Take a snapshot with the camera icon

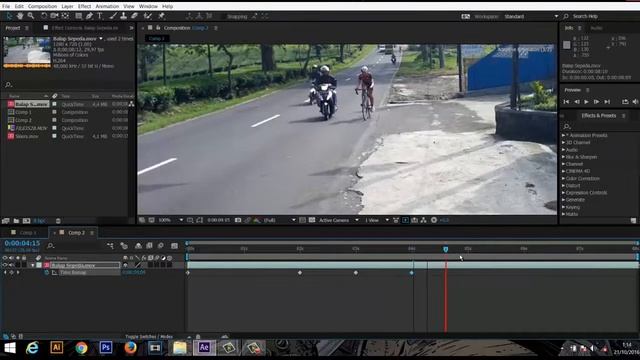coord(238,220)
